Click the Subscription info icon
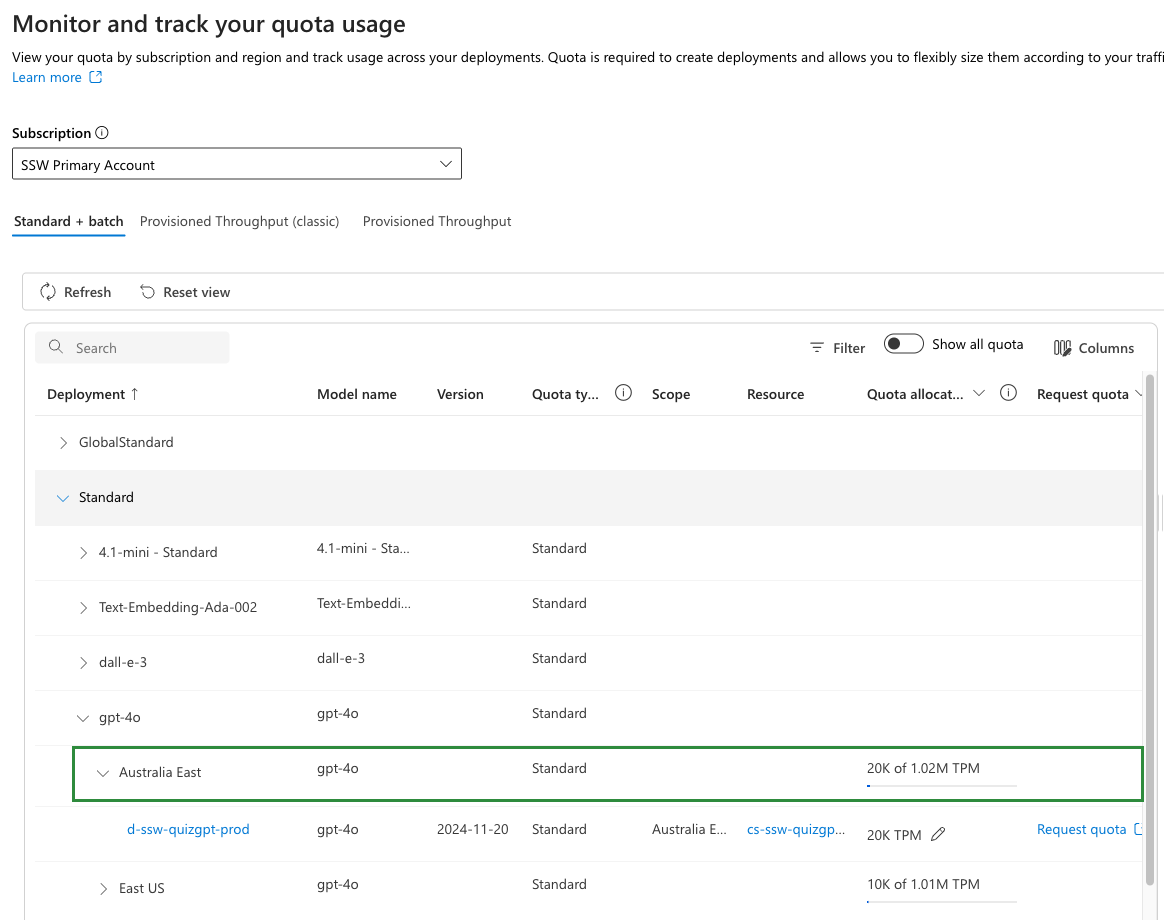Screen dimensions: 1164x920 click(x=102, y=133)
